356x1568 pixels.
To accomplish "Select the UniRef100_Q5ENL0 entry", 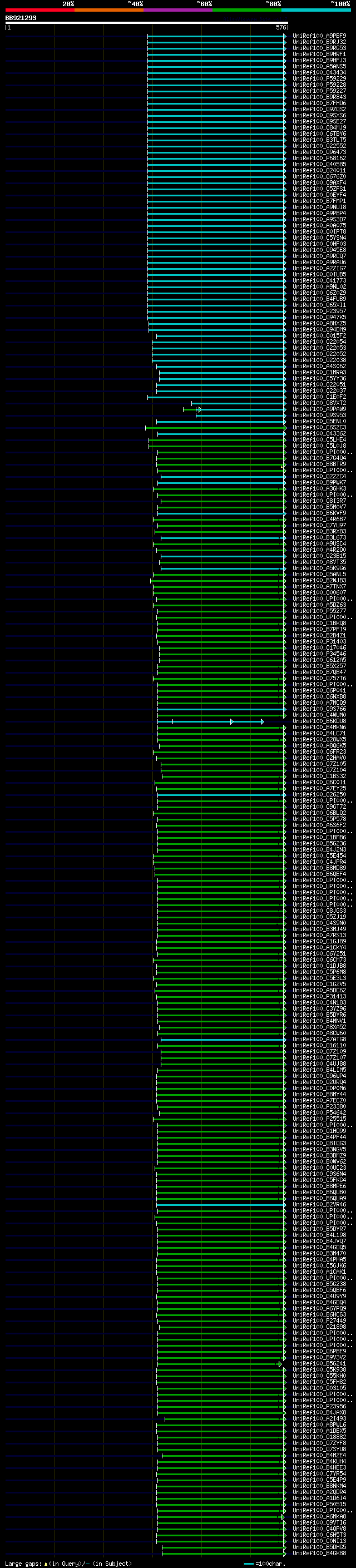I will pos(319,421).
